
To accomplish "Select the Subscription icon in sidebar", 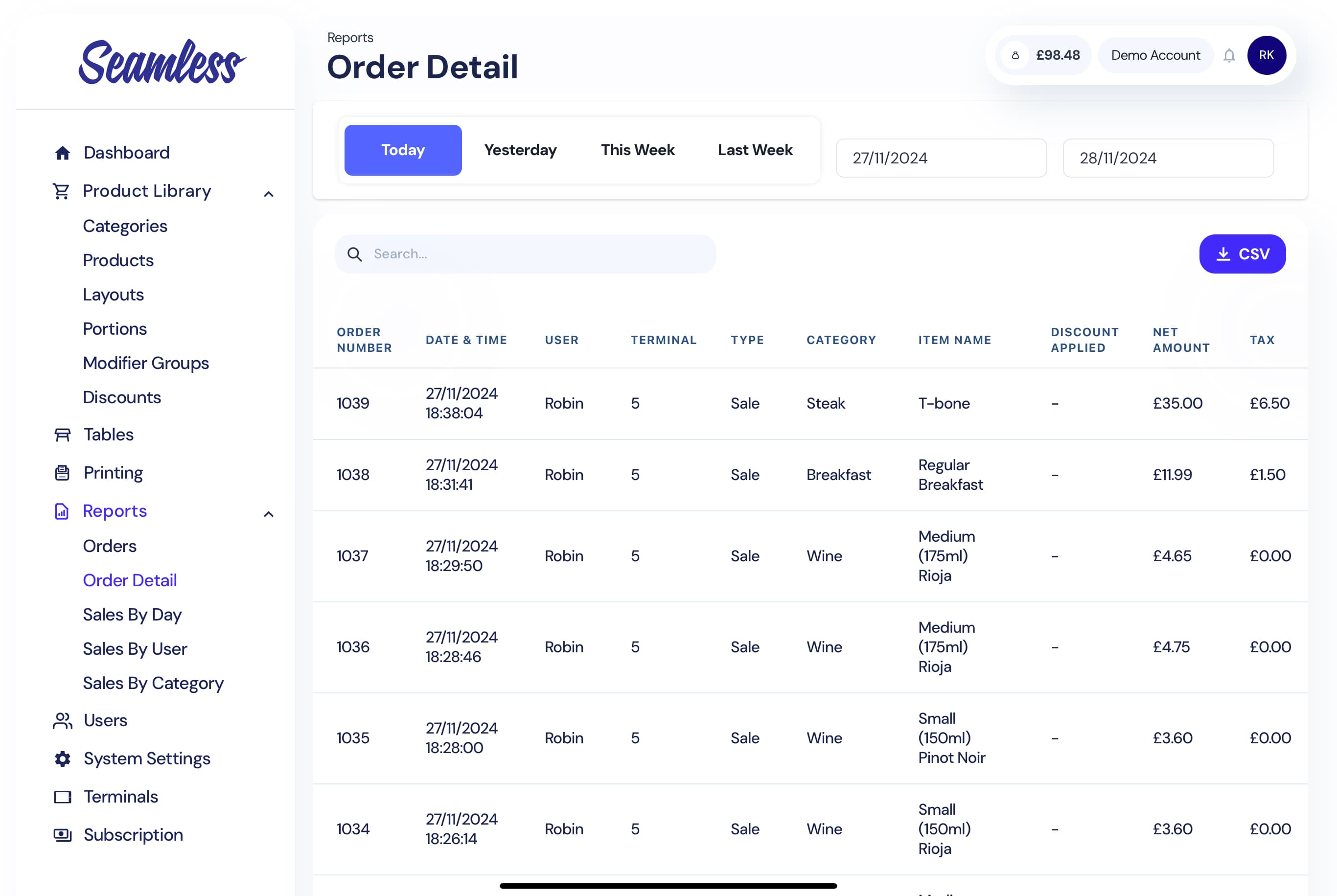I will pyautogui.click(x=62, y=835).
